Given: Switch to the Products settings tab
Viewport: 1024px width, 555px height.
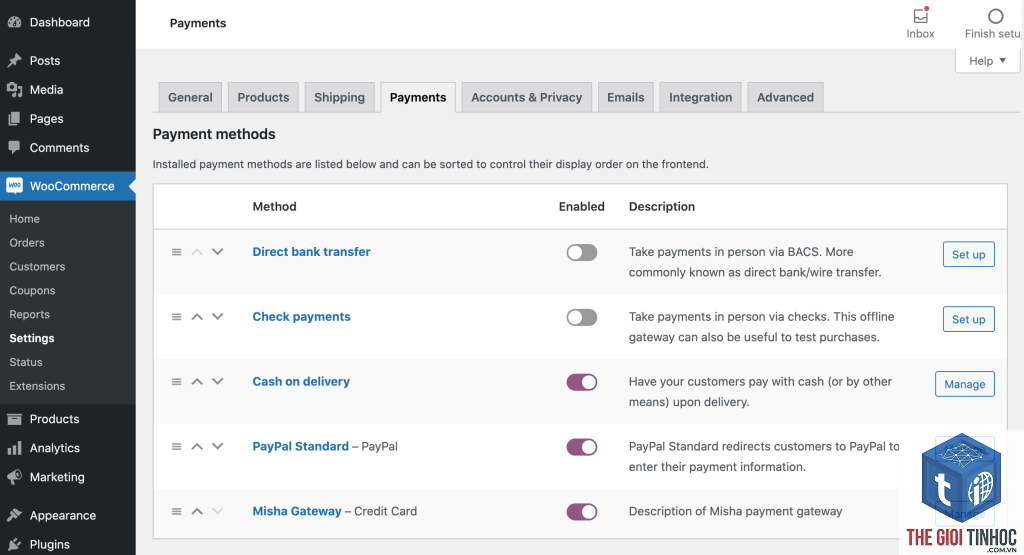Looking at the screenshot, I should pos(263,97).
